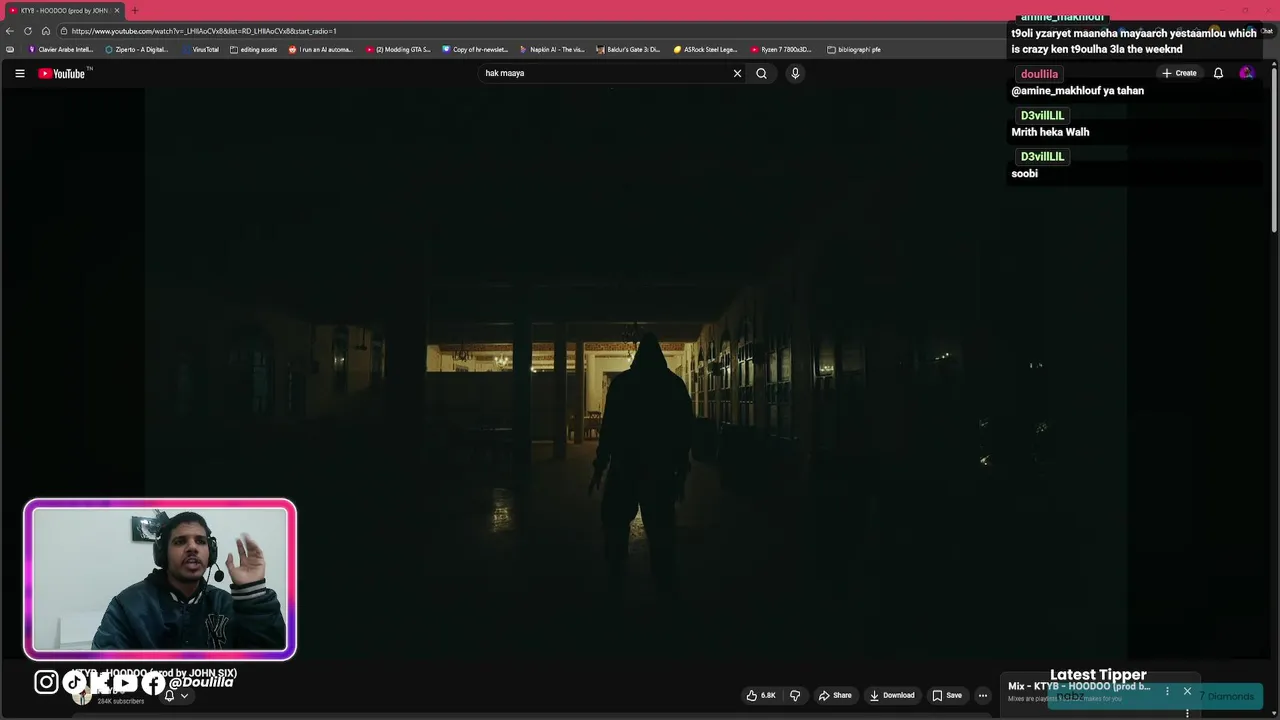
Task: Open a new browser tab
Action: tap(134, 10)
